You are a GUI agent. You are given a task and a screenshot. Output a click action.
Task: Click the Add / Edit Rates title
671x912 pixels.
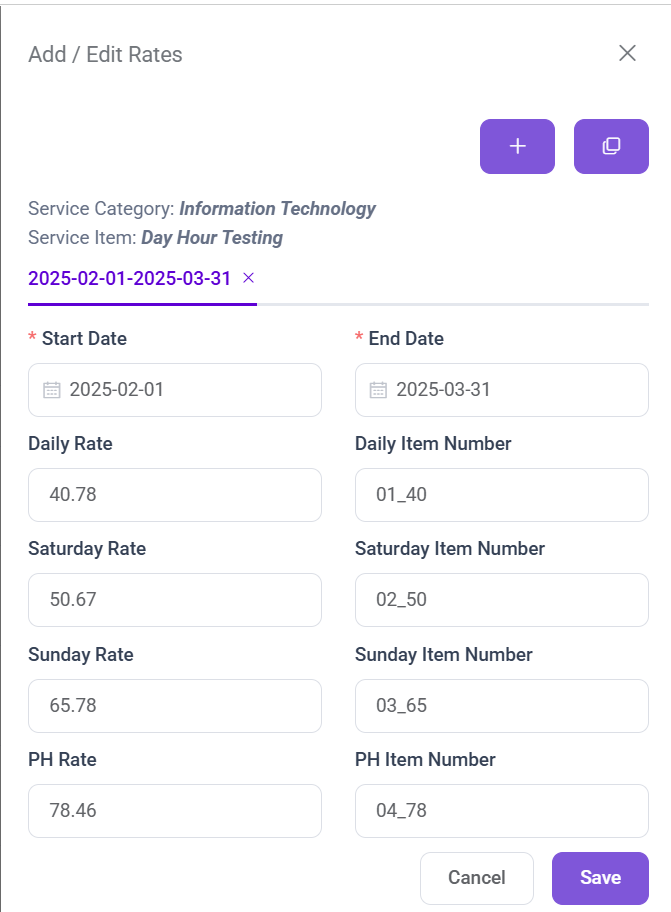(x=105, y=55)
